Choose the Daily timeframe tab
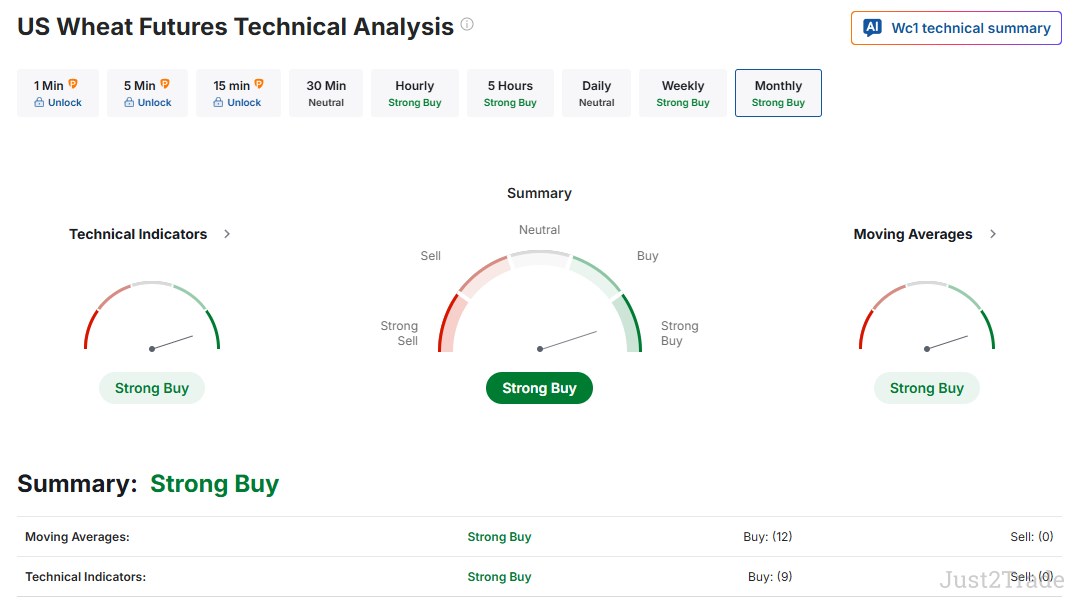 click(x=597, y=93)
